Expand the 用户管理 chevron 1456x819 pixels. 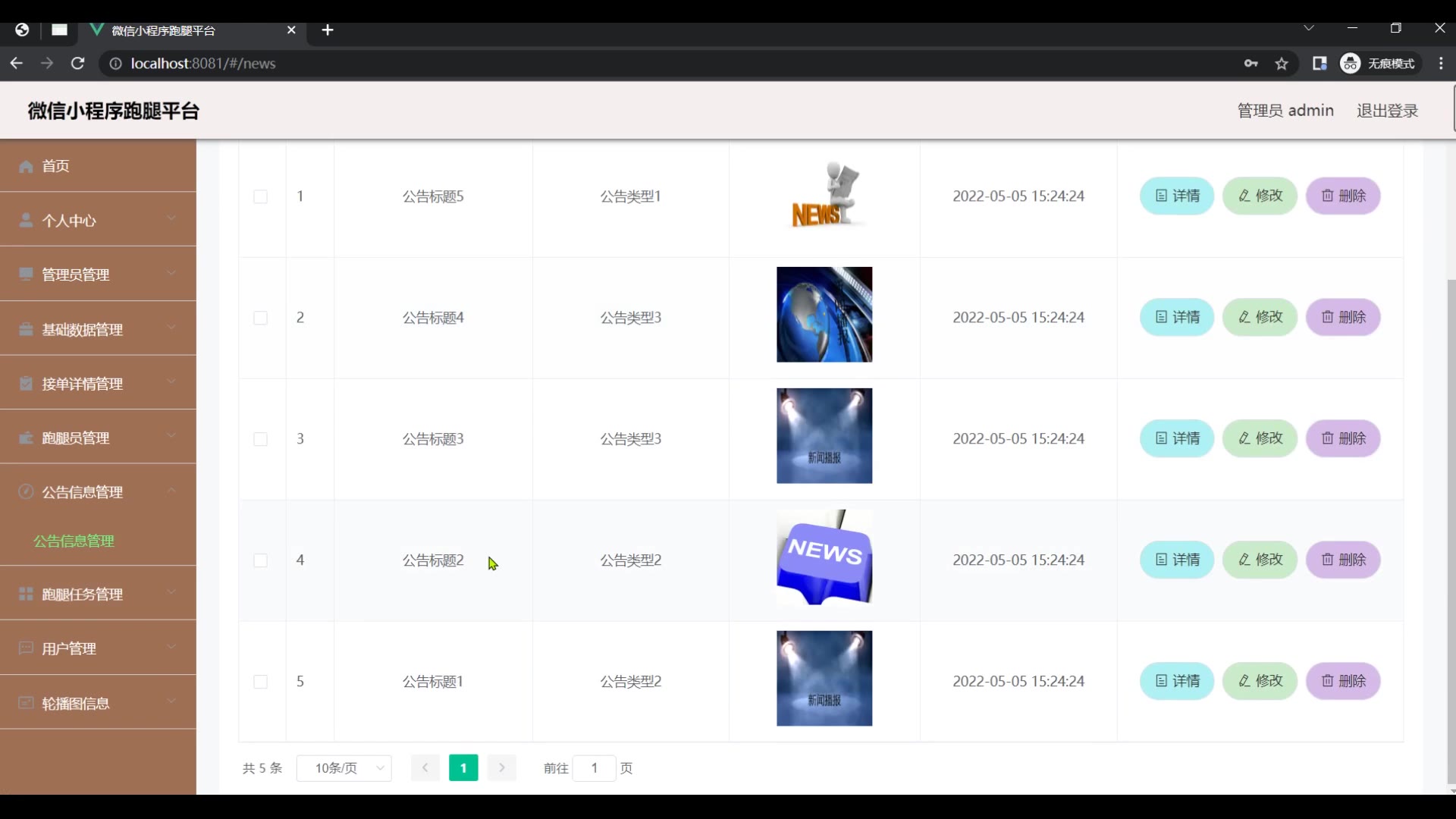click(x=171, y=647)
